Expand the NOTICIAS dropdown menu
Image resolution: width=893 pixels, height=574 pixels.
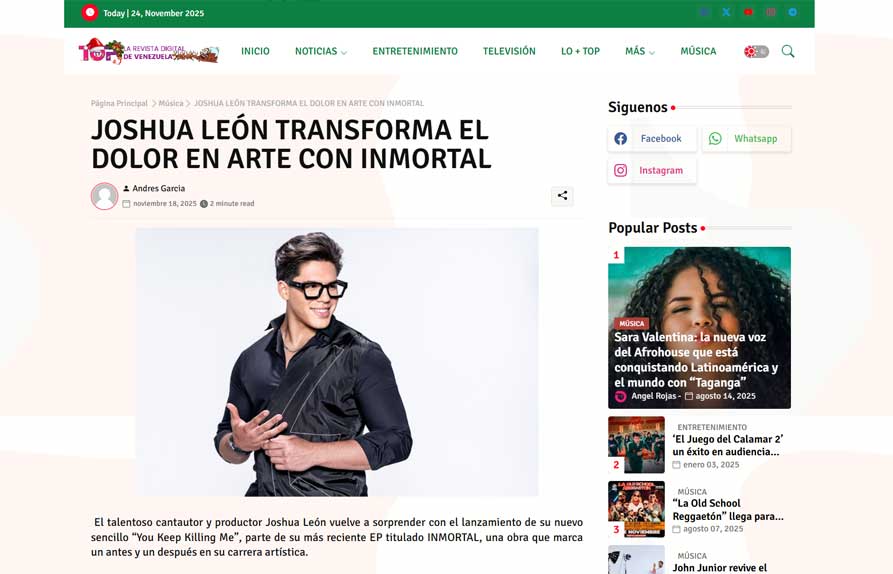click(x=321, y=51)
